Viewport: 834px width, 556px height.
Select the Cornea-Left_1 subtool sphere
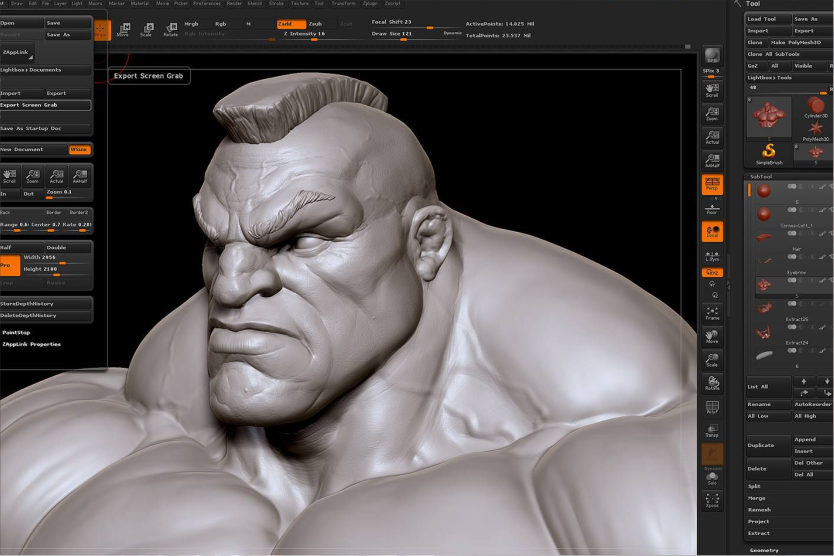(764, 214)
